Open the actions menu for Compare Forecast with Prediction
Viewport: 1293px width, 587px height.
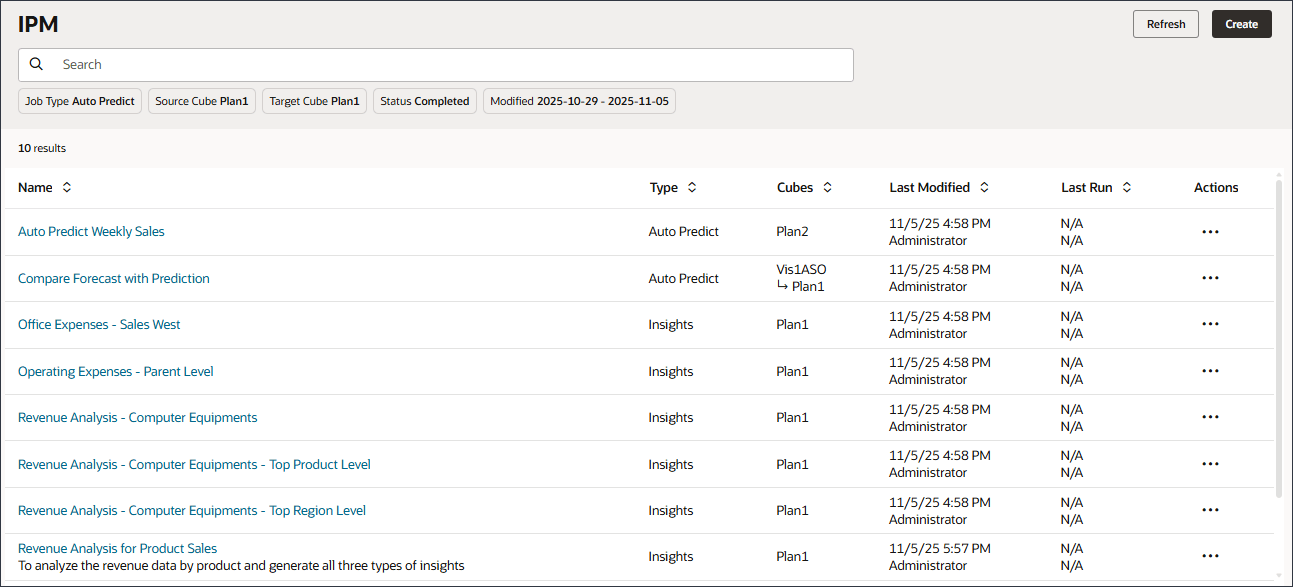[x=1210, y=277]
